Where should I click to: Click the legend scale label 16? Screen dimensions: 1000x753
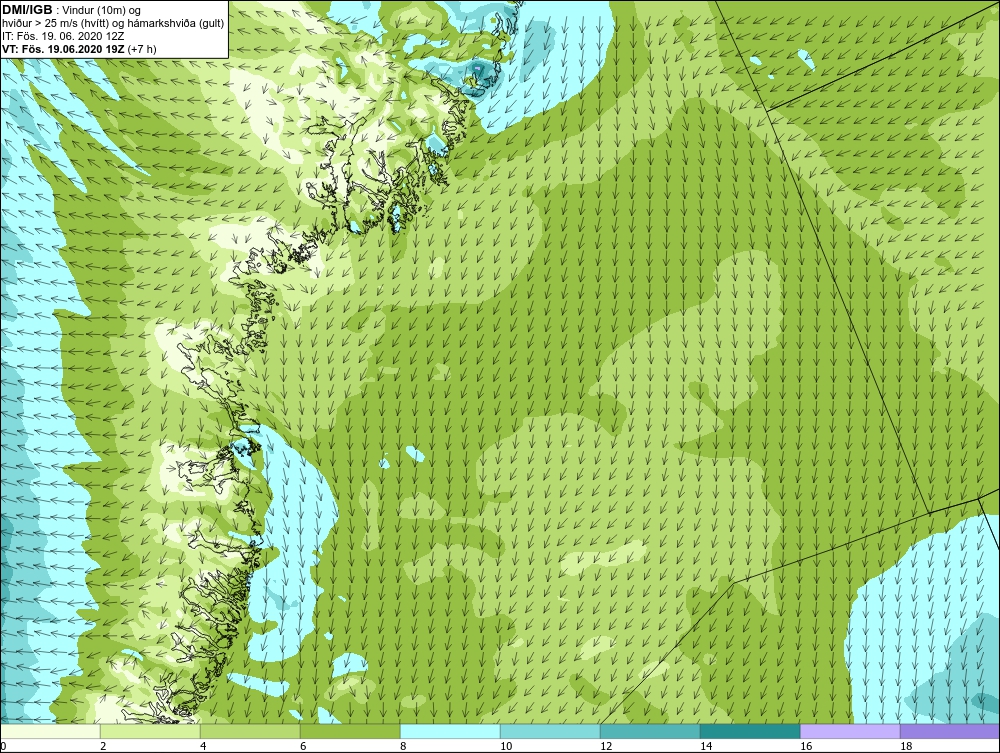806,746
